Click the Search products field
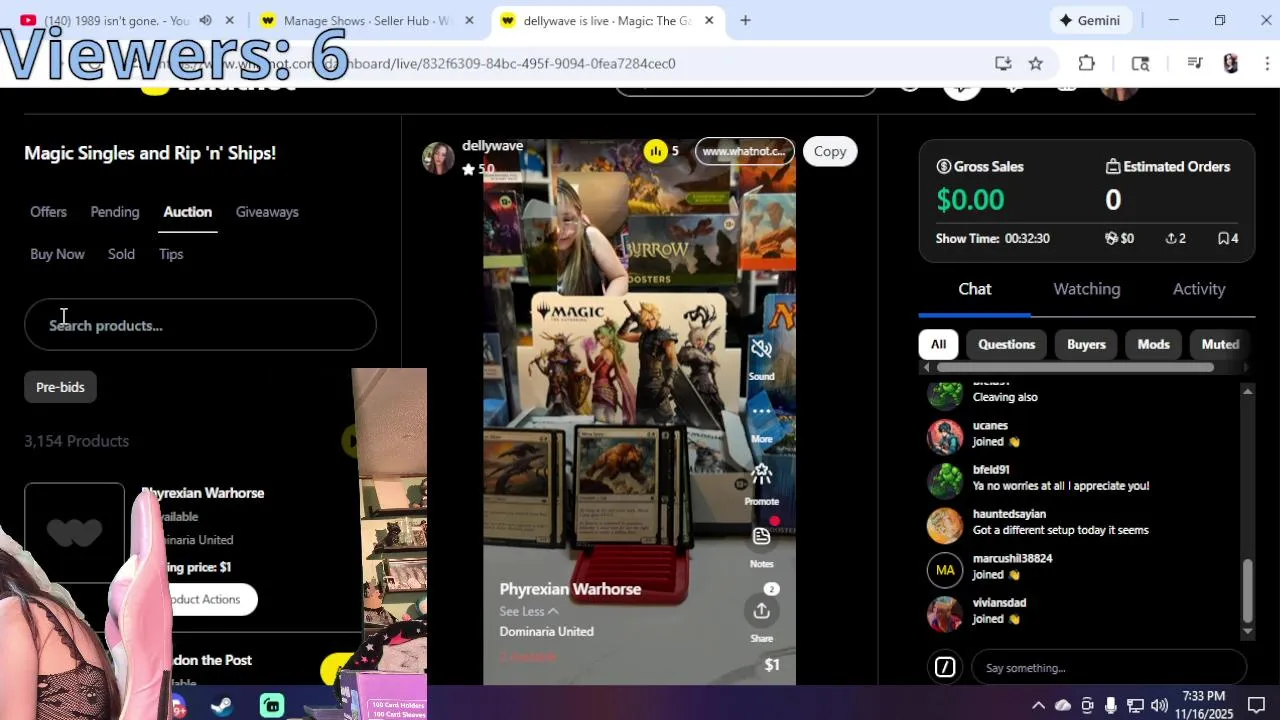The width and height of the screenshot is (1280, 720). [200, 325]
